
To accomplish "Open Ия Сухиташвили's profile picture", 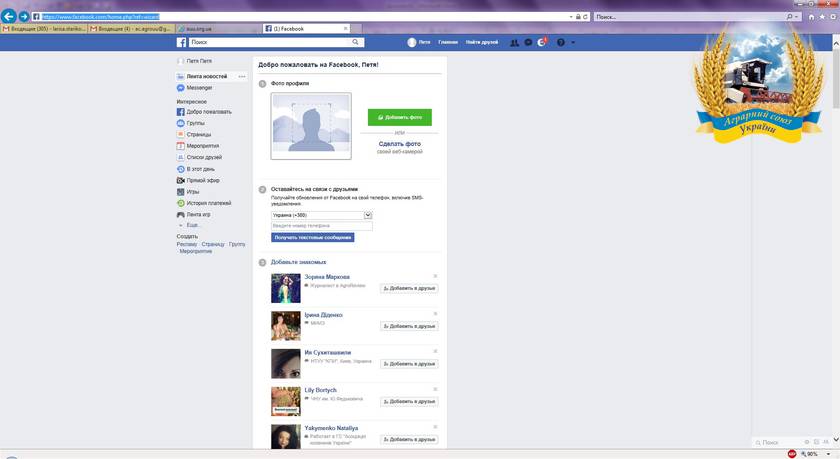I will point(286,364).
